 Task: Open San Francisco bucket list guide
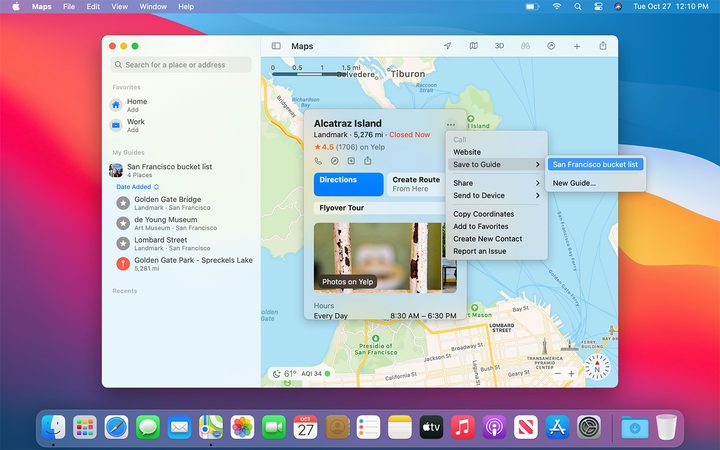click(x=180, y=170)
